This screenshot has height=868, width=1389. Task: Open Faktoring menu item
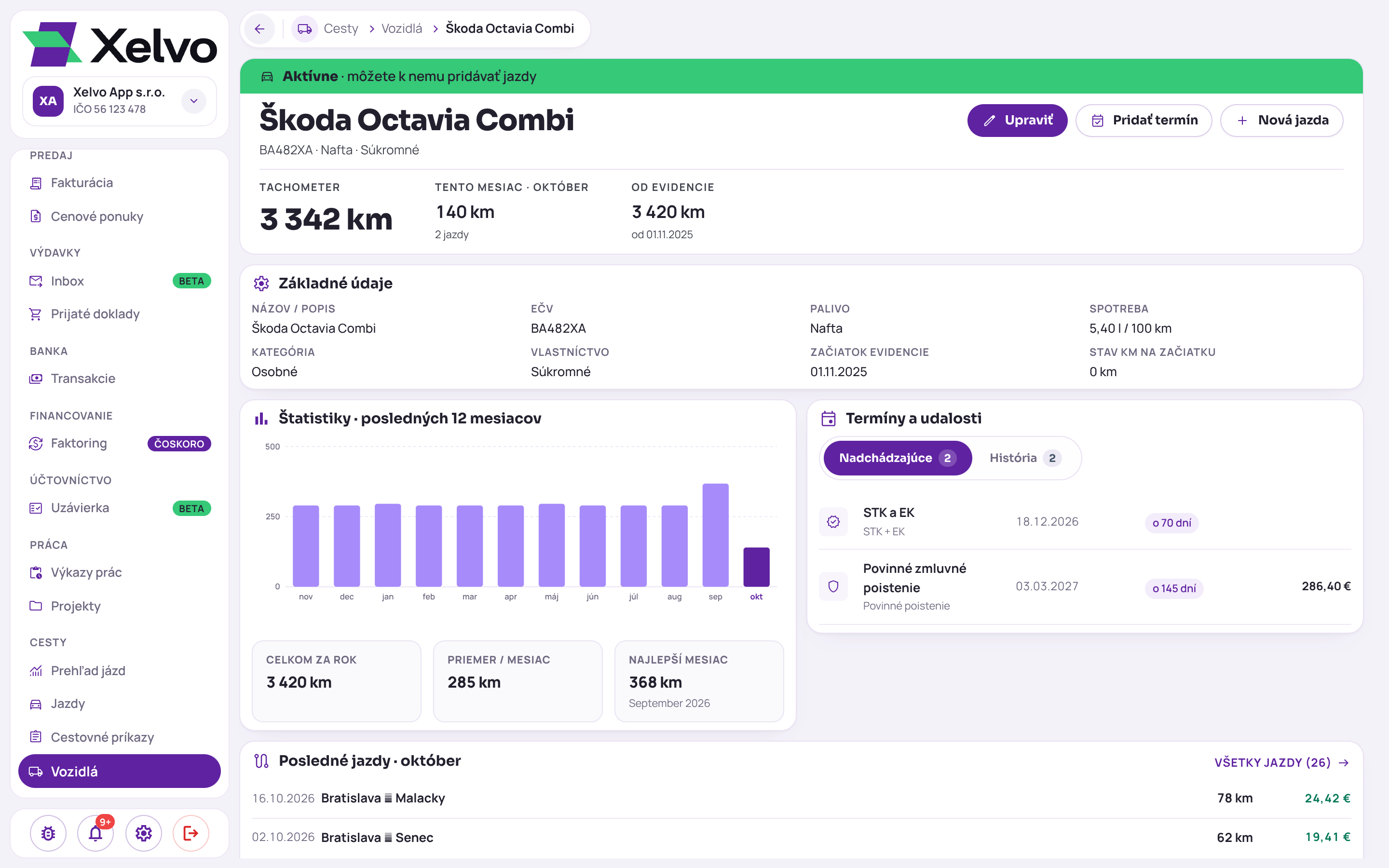[120, 444]
